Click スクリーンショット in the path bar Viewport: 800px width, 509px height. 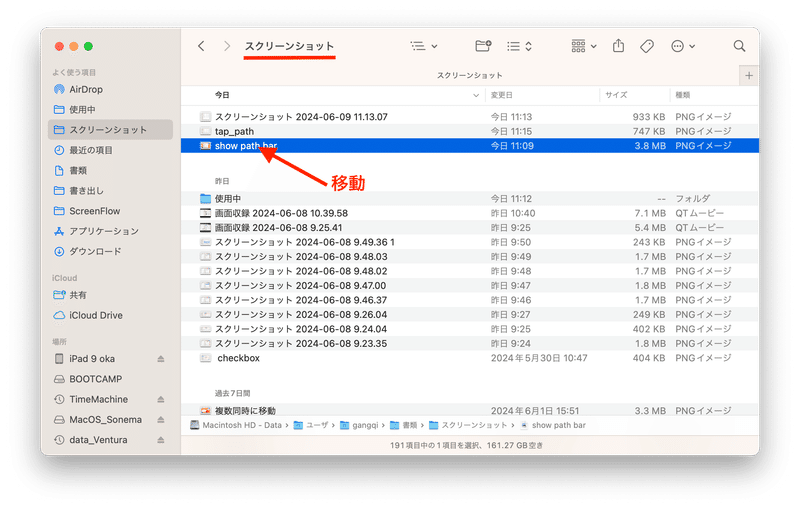tap(468, 425)
